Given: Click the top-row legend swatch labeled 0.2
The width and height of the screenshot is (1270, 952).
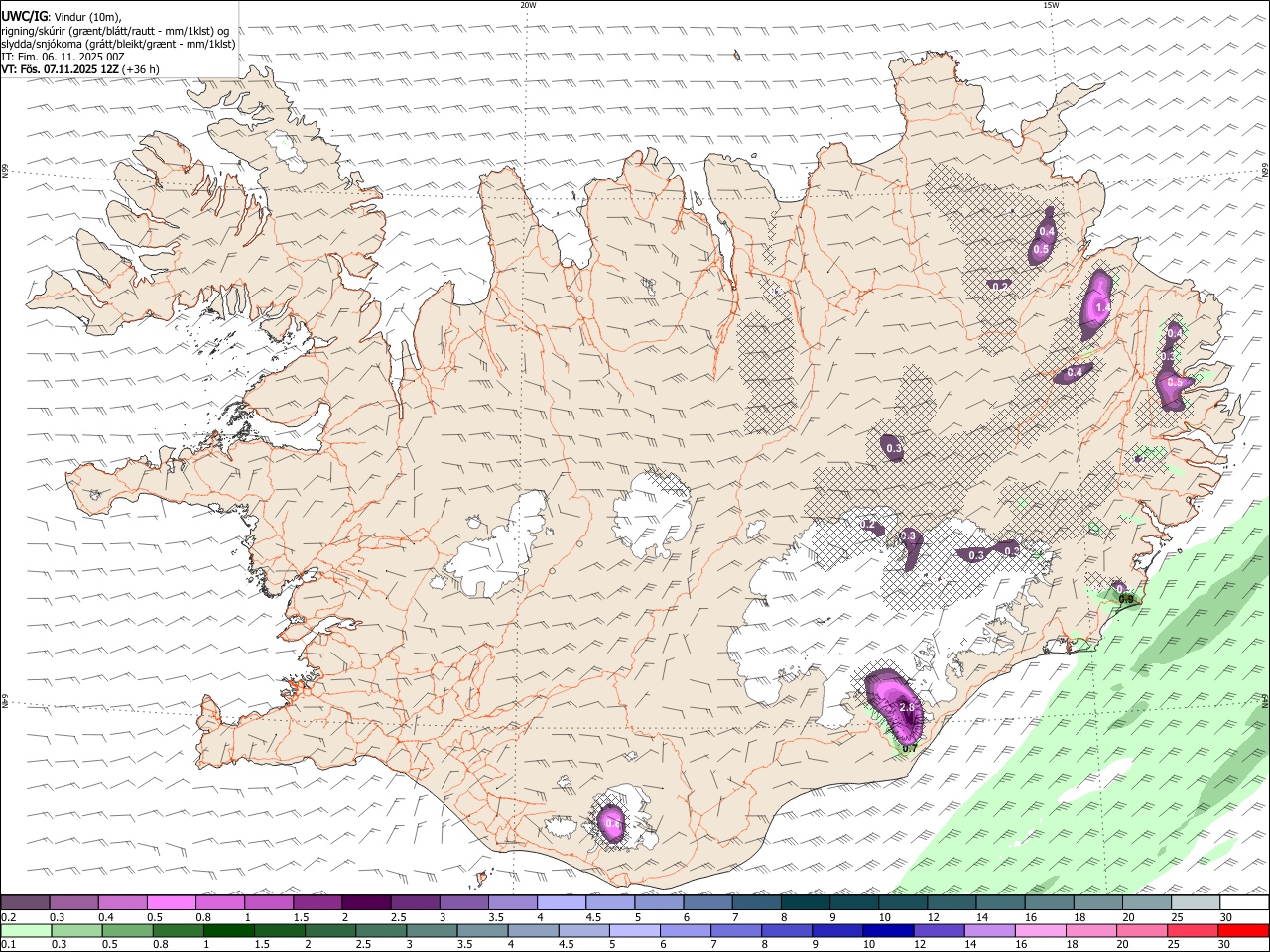Looking at the screenshot, I should pyautogui.click(x=26, y=902).
